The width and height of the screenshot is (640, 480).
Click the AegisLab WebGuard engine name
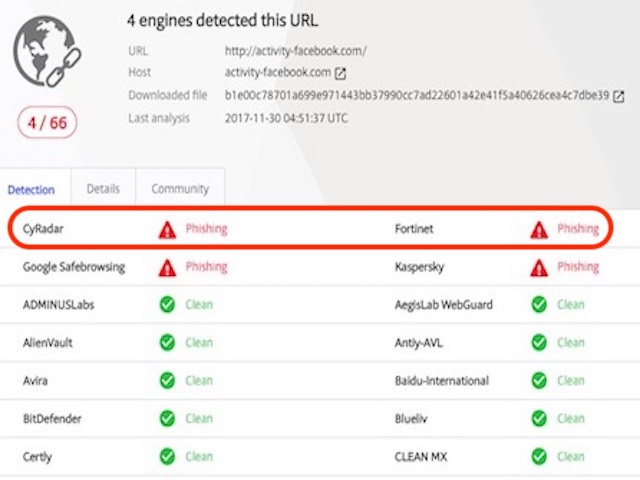coord(444,305)
